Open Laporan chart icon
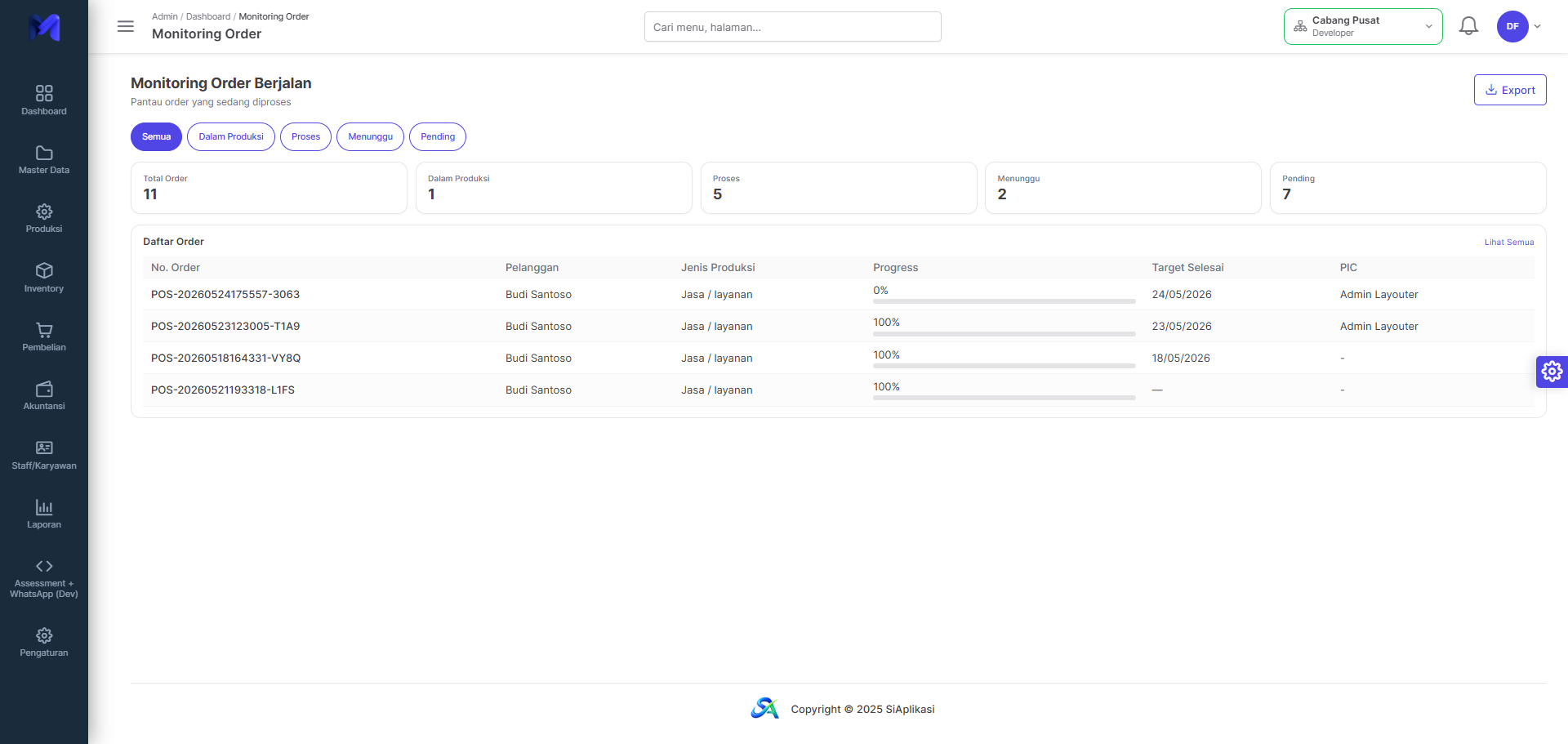 [44, 507]
